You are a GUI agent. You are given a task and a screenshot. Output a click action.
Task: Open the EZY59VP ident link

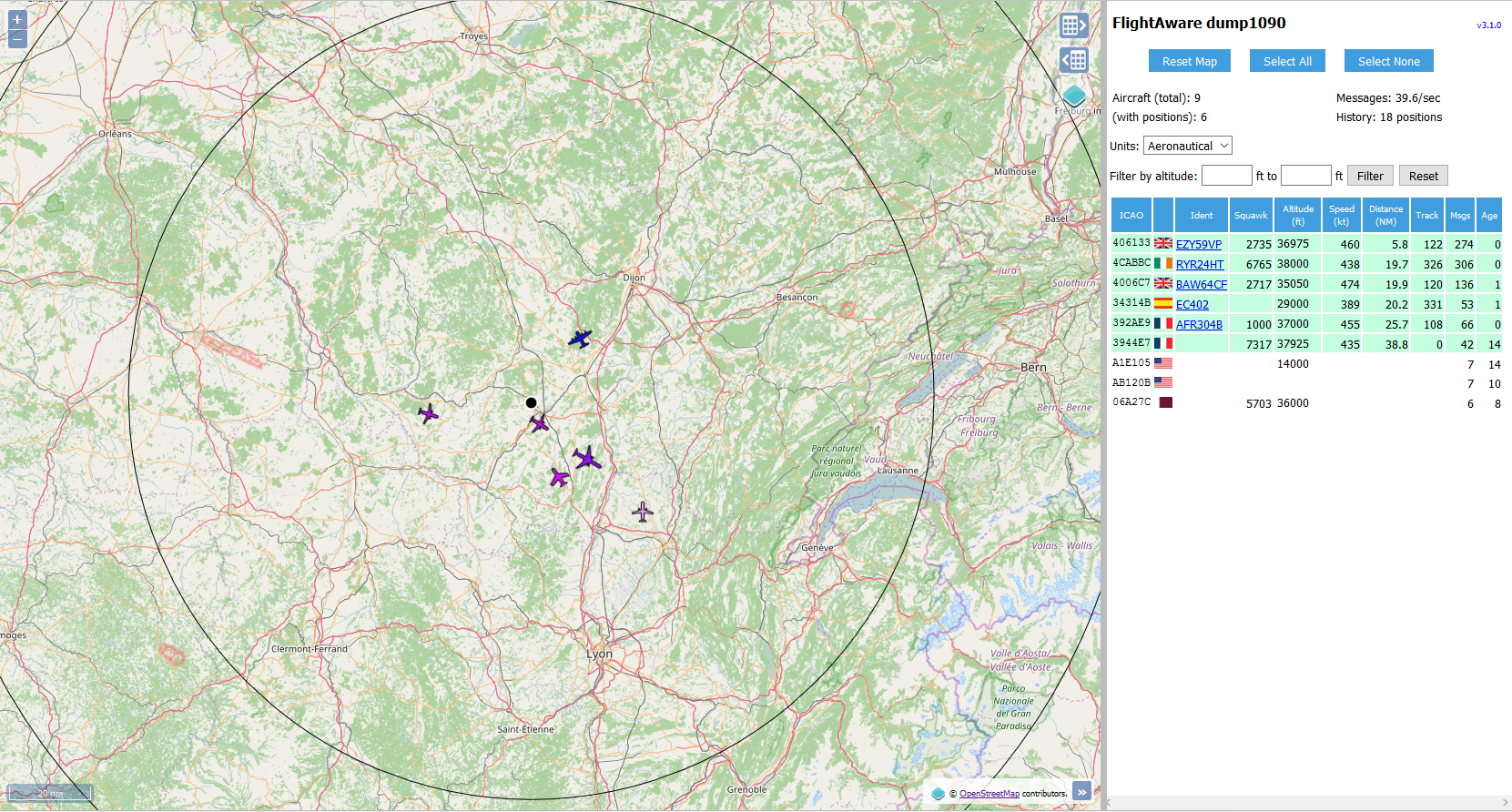tap(1199, 244)
